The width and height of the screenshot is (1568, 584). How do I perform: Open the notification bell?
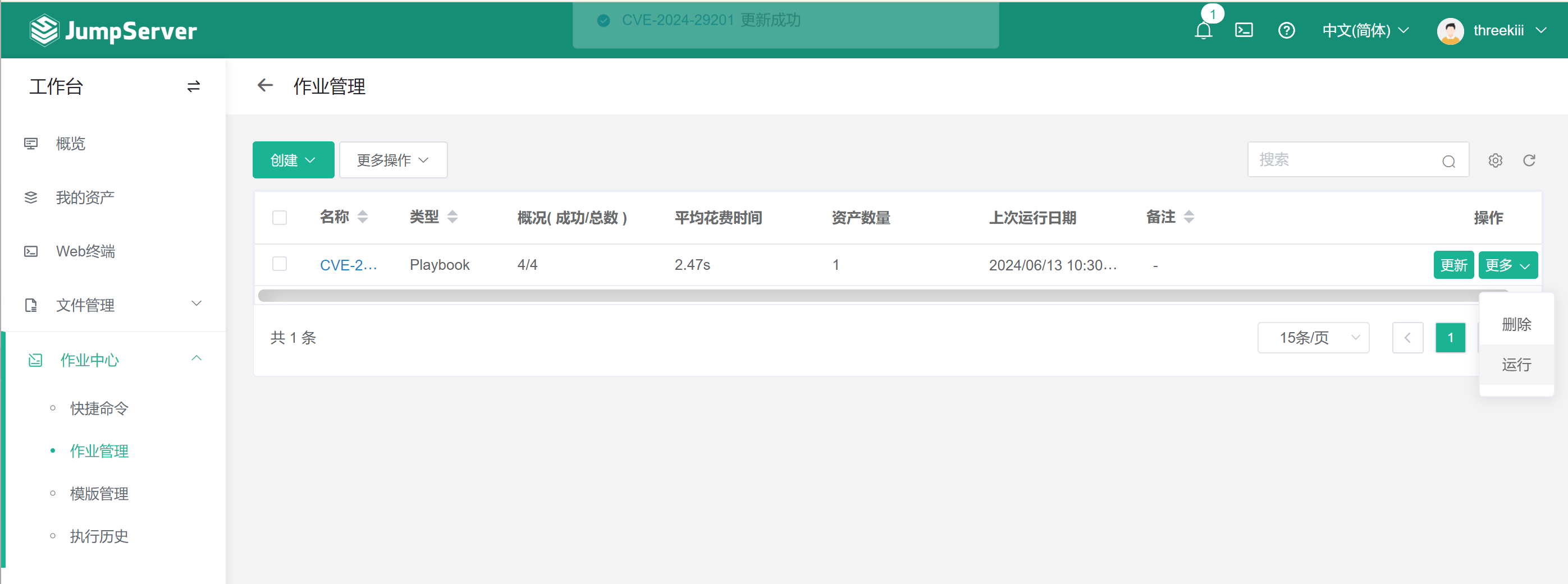[1203, 30]
